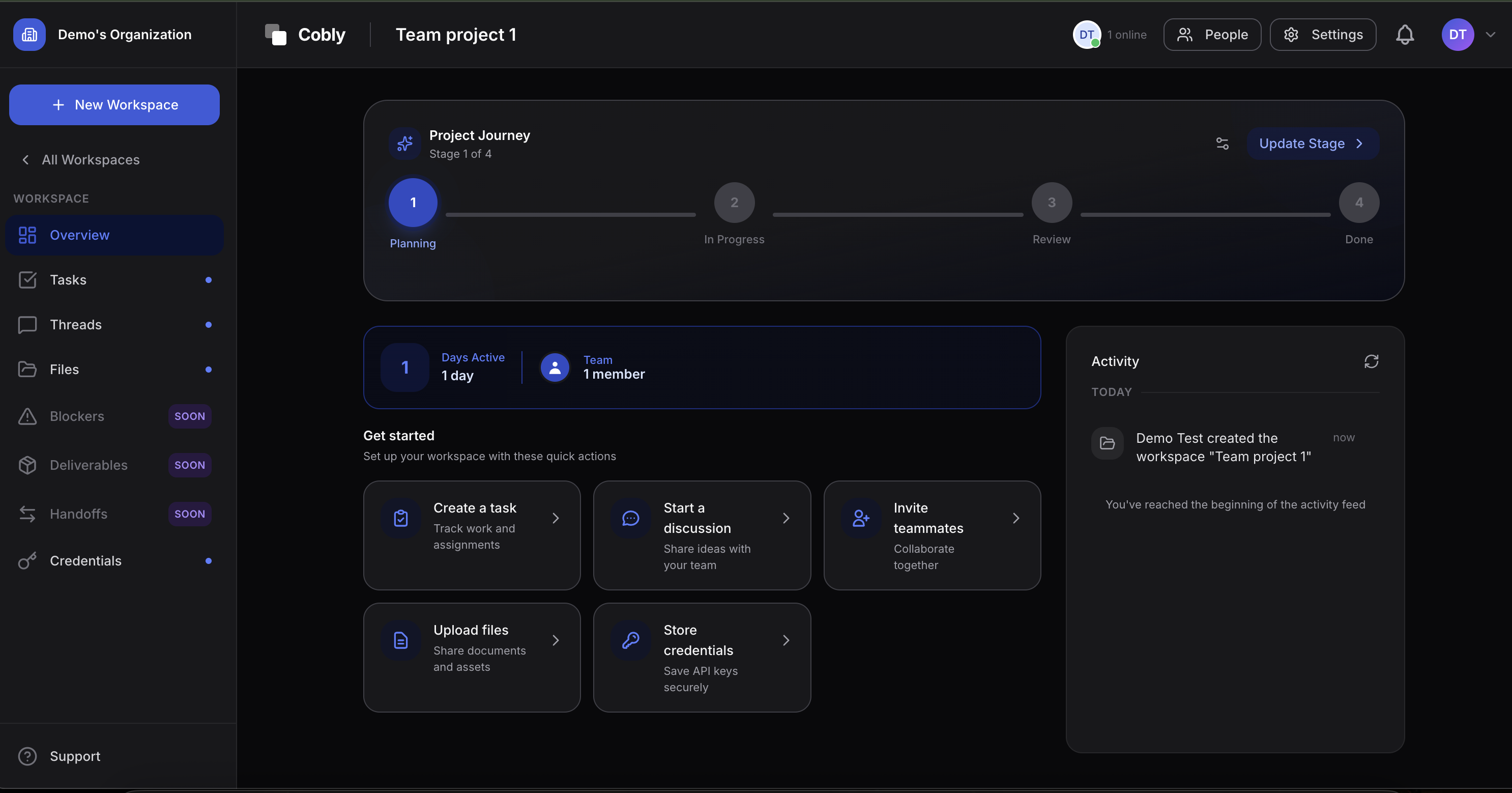Open the Create a task chevron
Screen dimensions: 1512x793
pyautogui.click(x=555, y=518)
